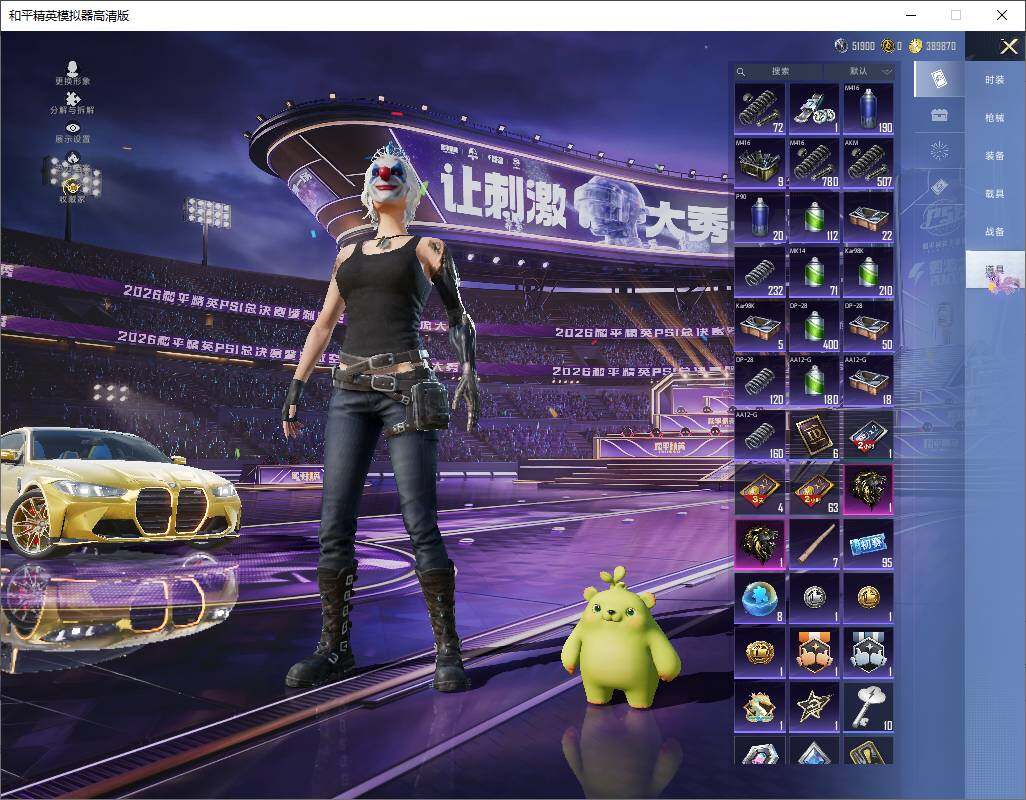Select the materials item with count 1 in first row
The image size is (1026, 800).
point(814,109)
